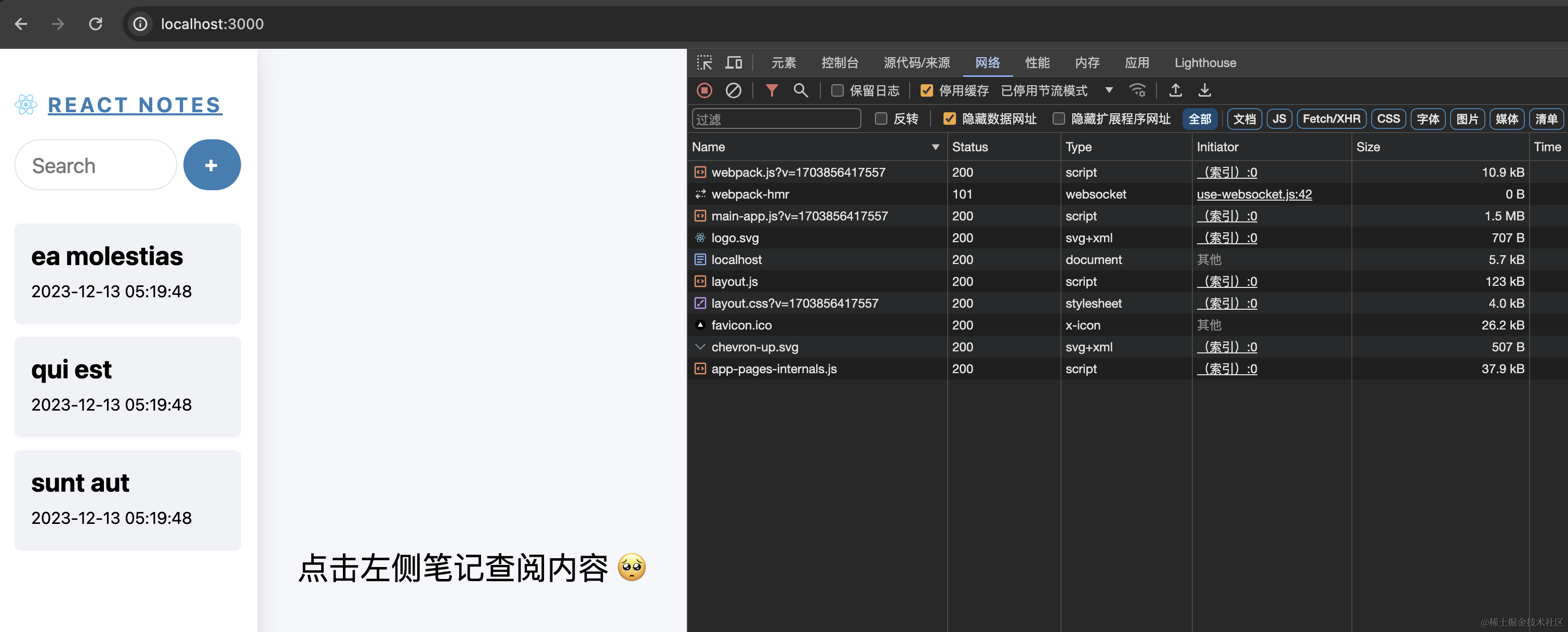Click the use-websocket.js:42 initiator link

click(x=1254, y=194)
